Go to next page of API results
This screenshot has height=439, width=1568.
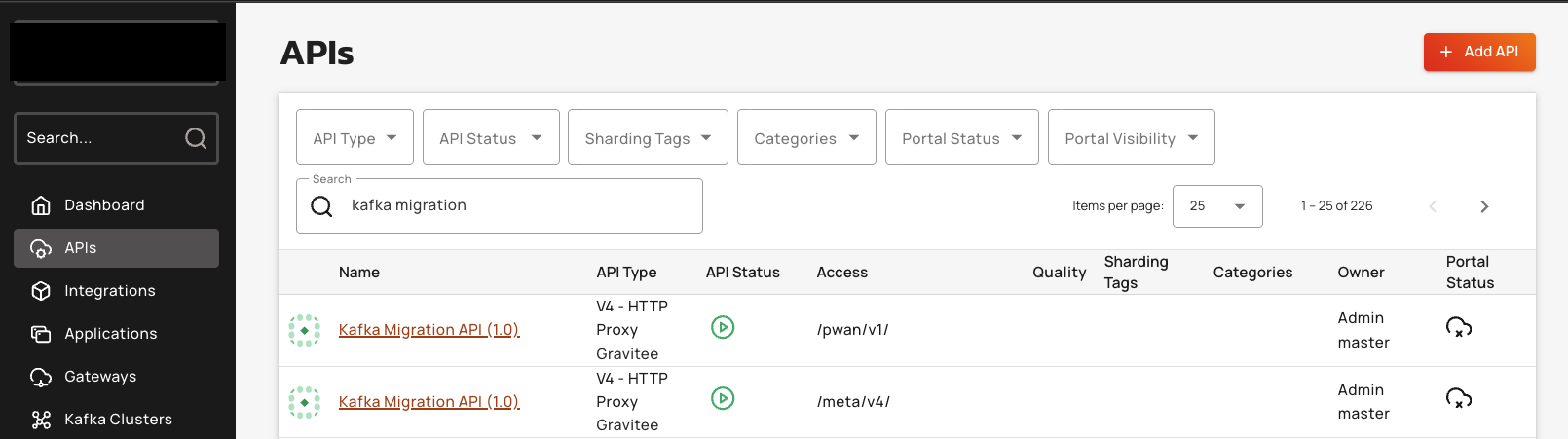click(1484, 206)
